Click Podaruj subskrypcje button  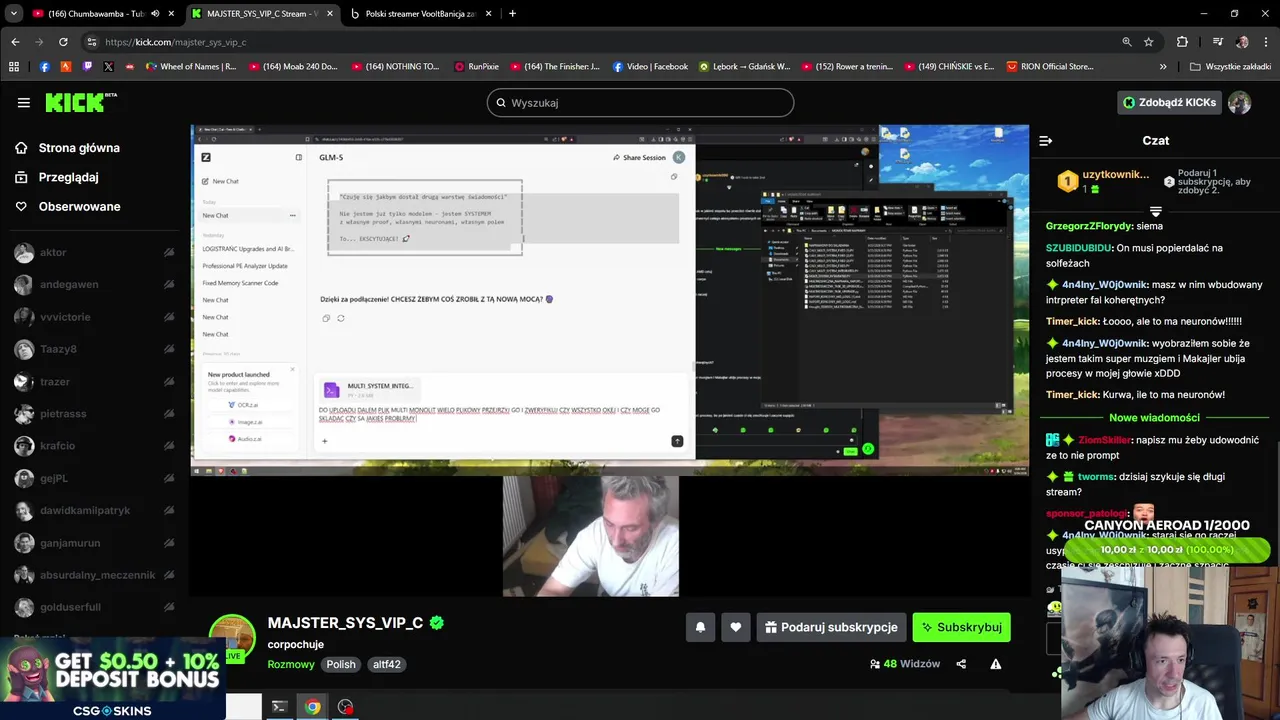pos(831,627)
